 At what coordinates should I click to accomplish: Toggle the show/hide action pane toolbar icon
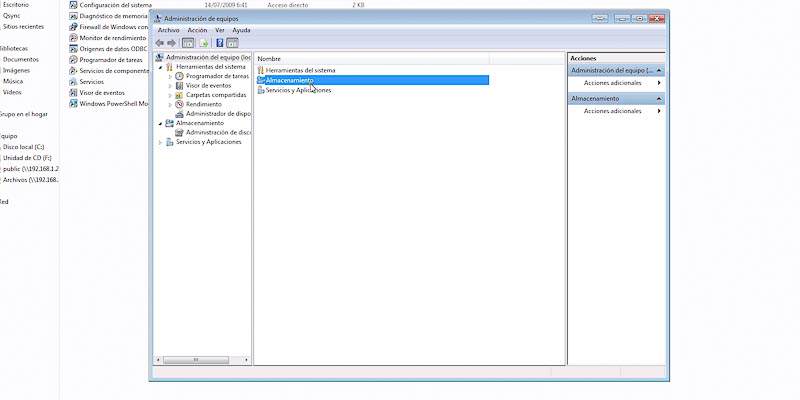(x=232, y=43)
